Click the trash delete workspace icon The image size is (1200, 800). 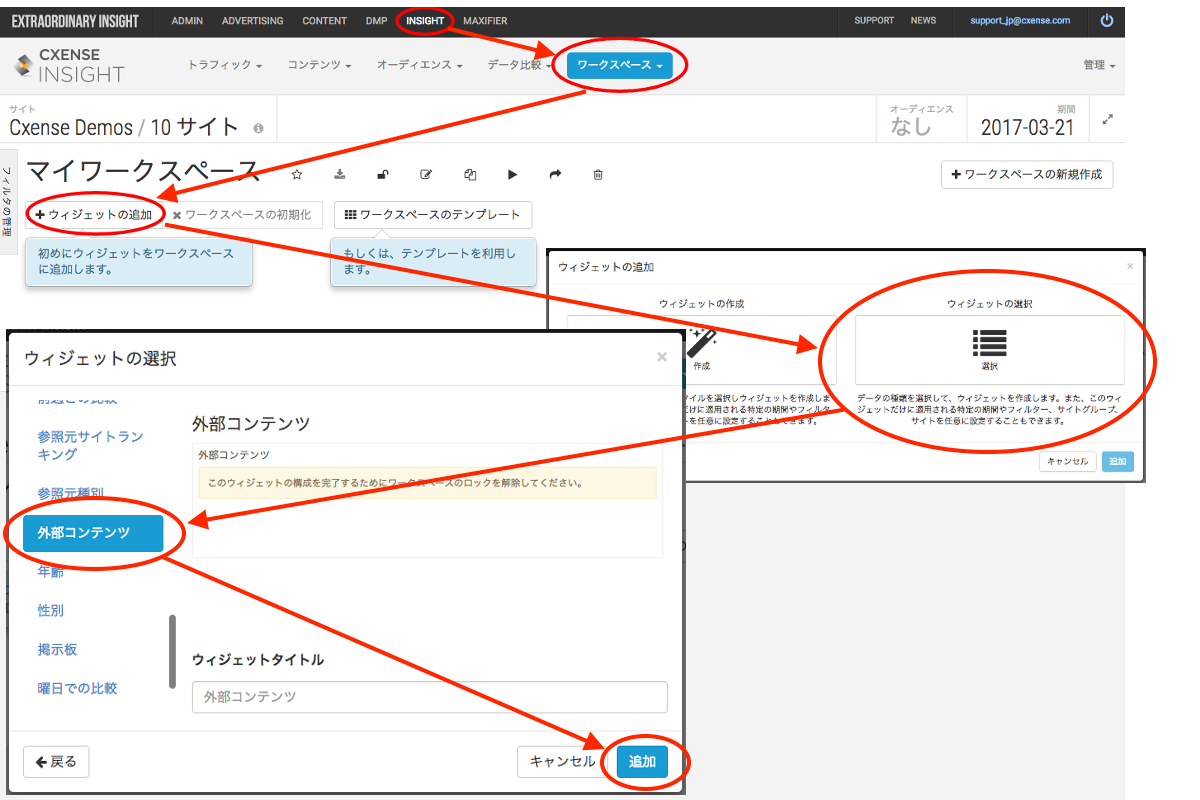598,174
